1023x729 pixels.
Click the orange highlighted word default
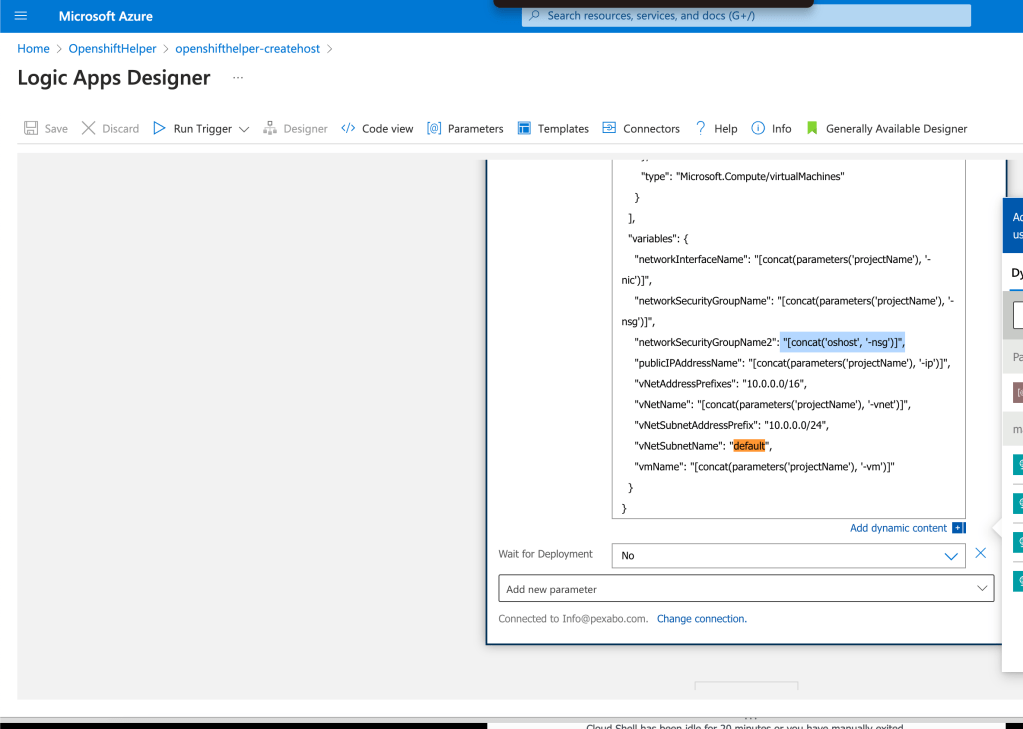click(749, 446)
